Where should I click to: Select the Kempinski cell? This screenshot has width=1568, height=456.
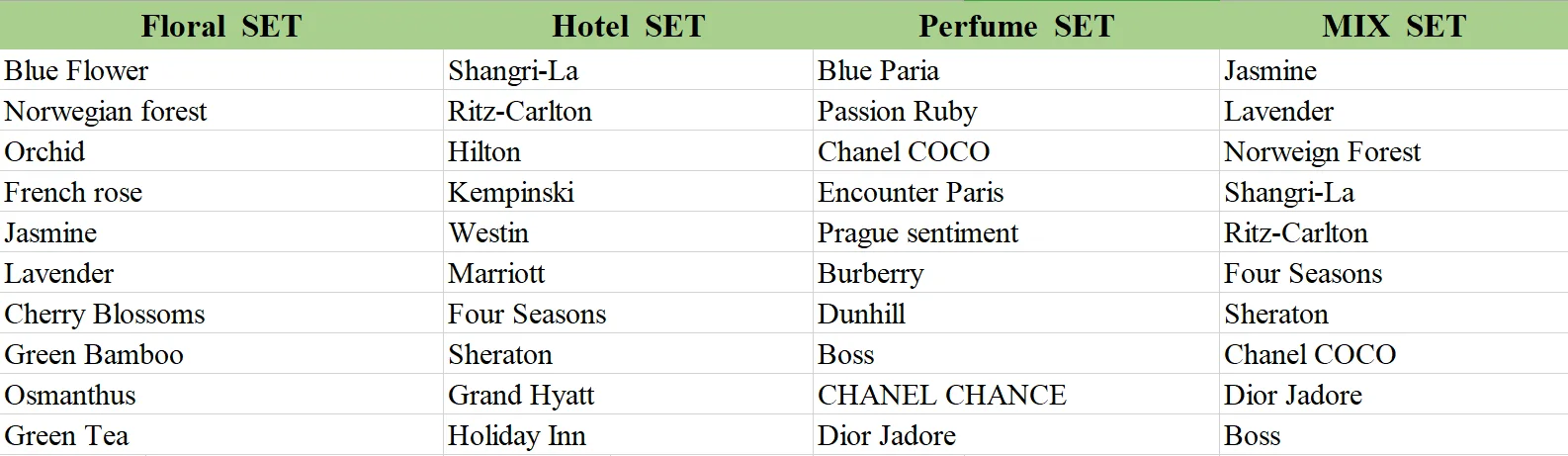click(628, 192)
